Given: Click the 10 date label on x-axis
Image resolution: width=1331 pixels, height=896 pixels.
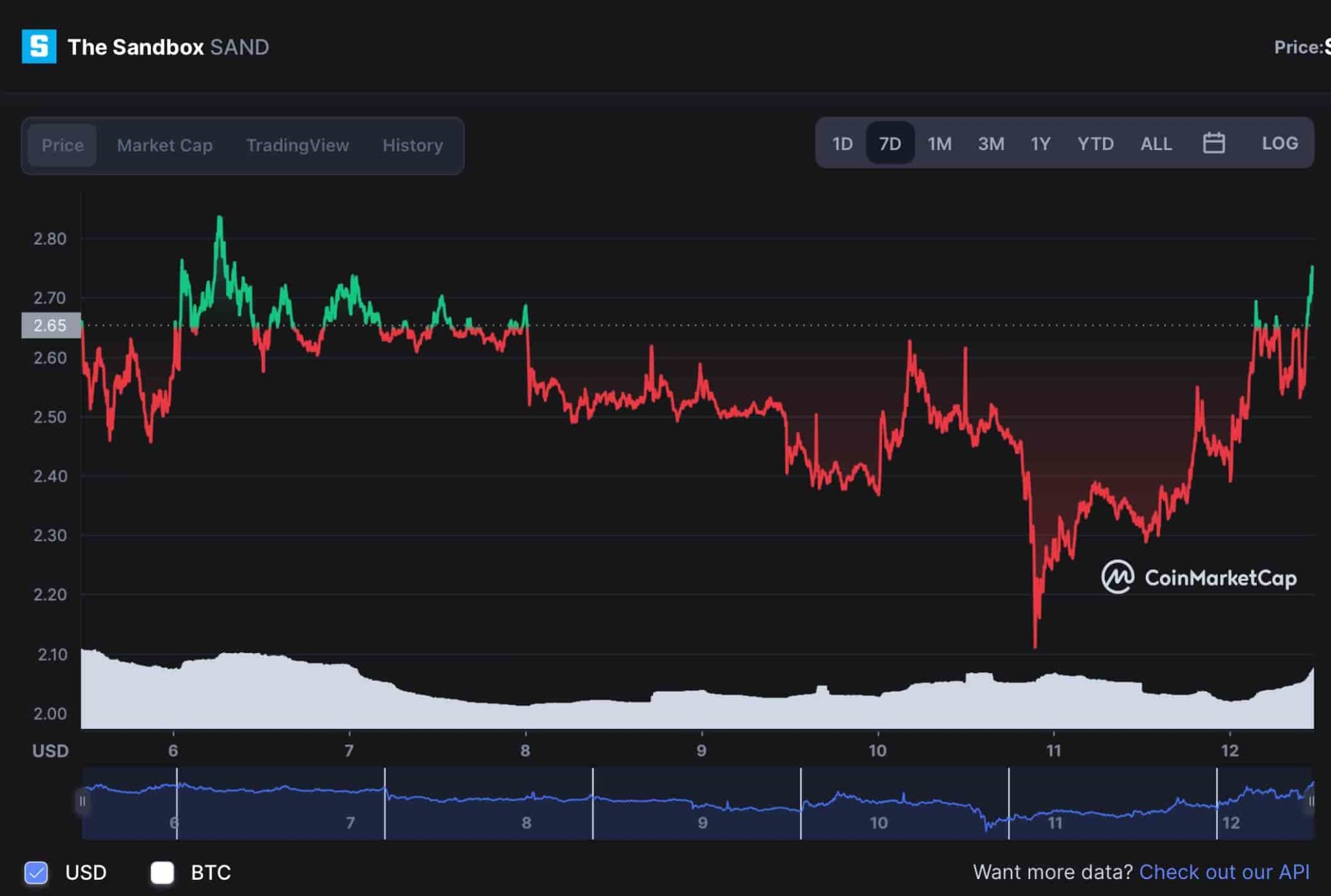Looking at the screenshot, I should [x=877, y=750].
